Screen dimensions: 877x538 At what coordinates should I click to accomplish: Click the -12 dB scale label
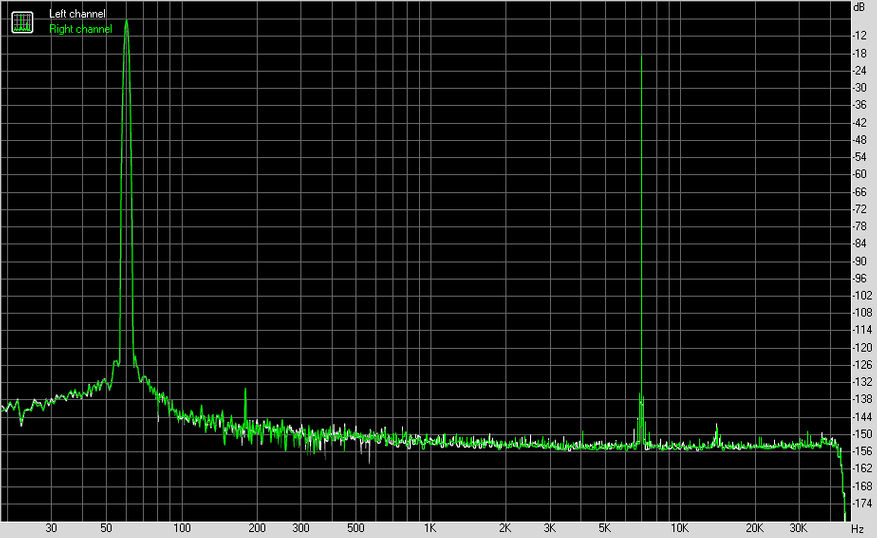coord(860,36)
